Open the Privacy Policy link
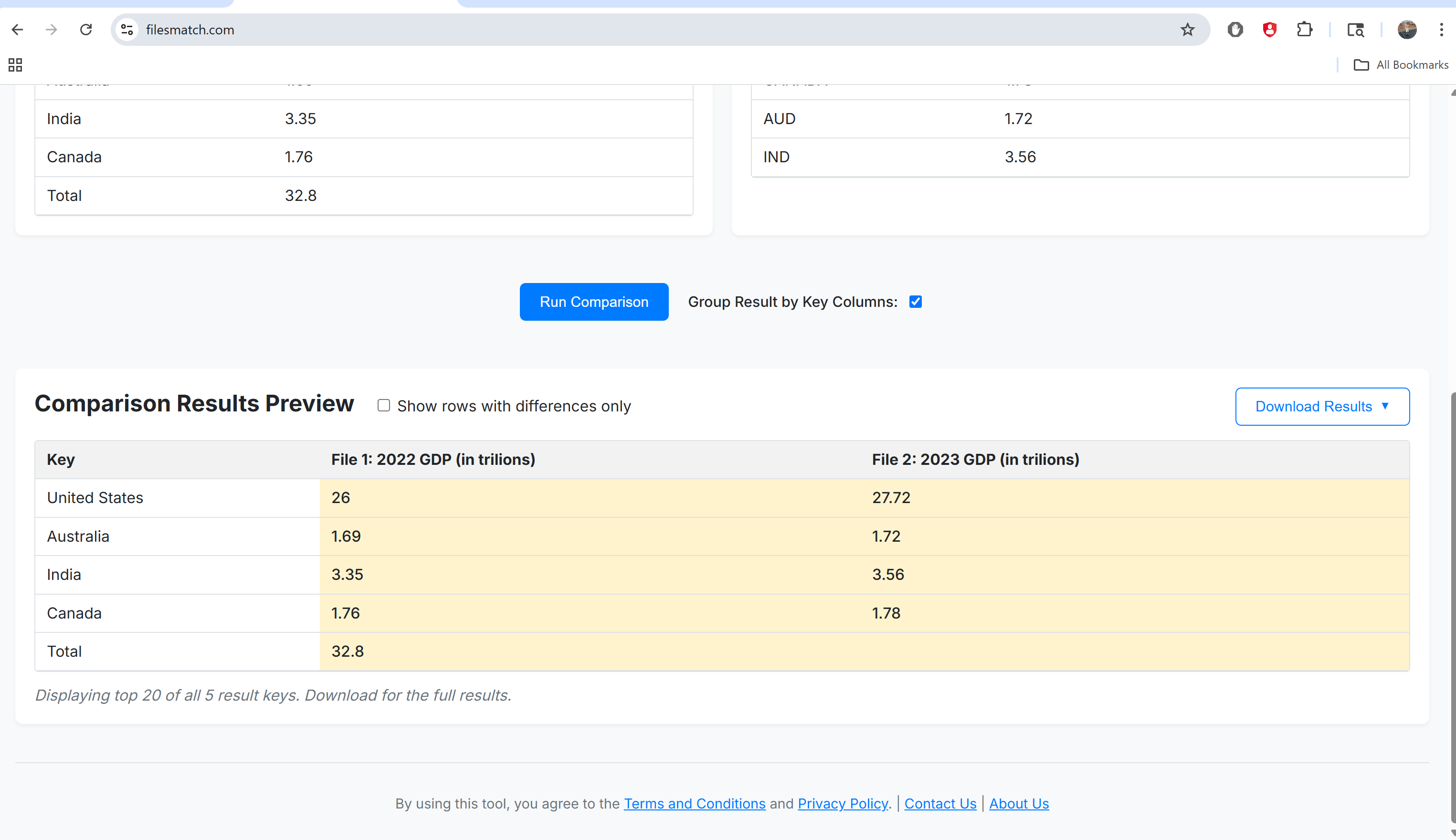 click(x=842, y=804)
